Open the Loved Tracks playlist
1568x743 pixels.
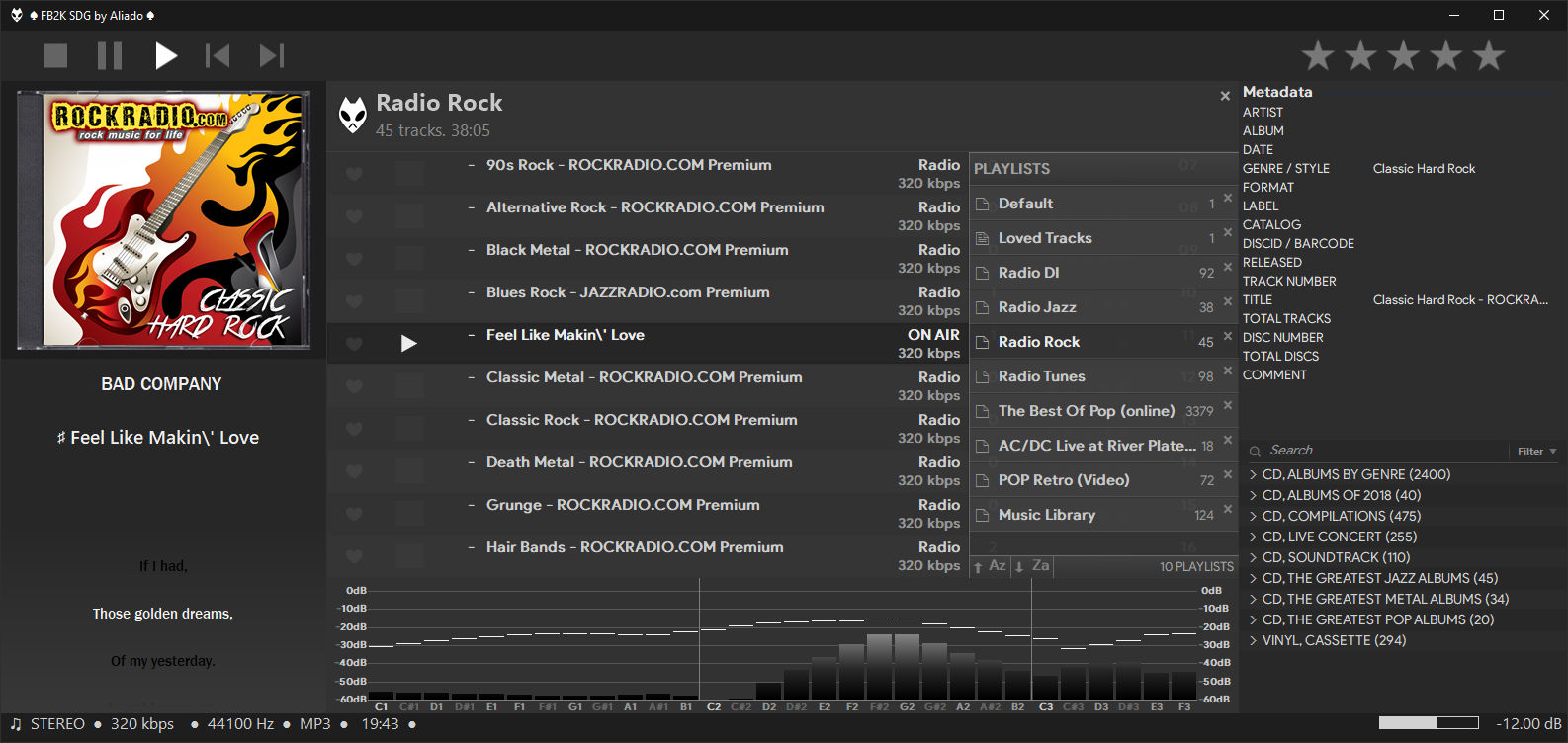(1045, 238)
